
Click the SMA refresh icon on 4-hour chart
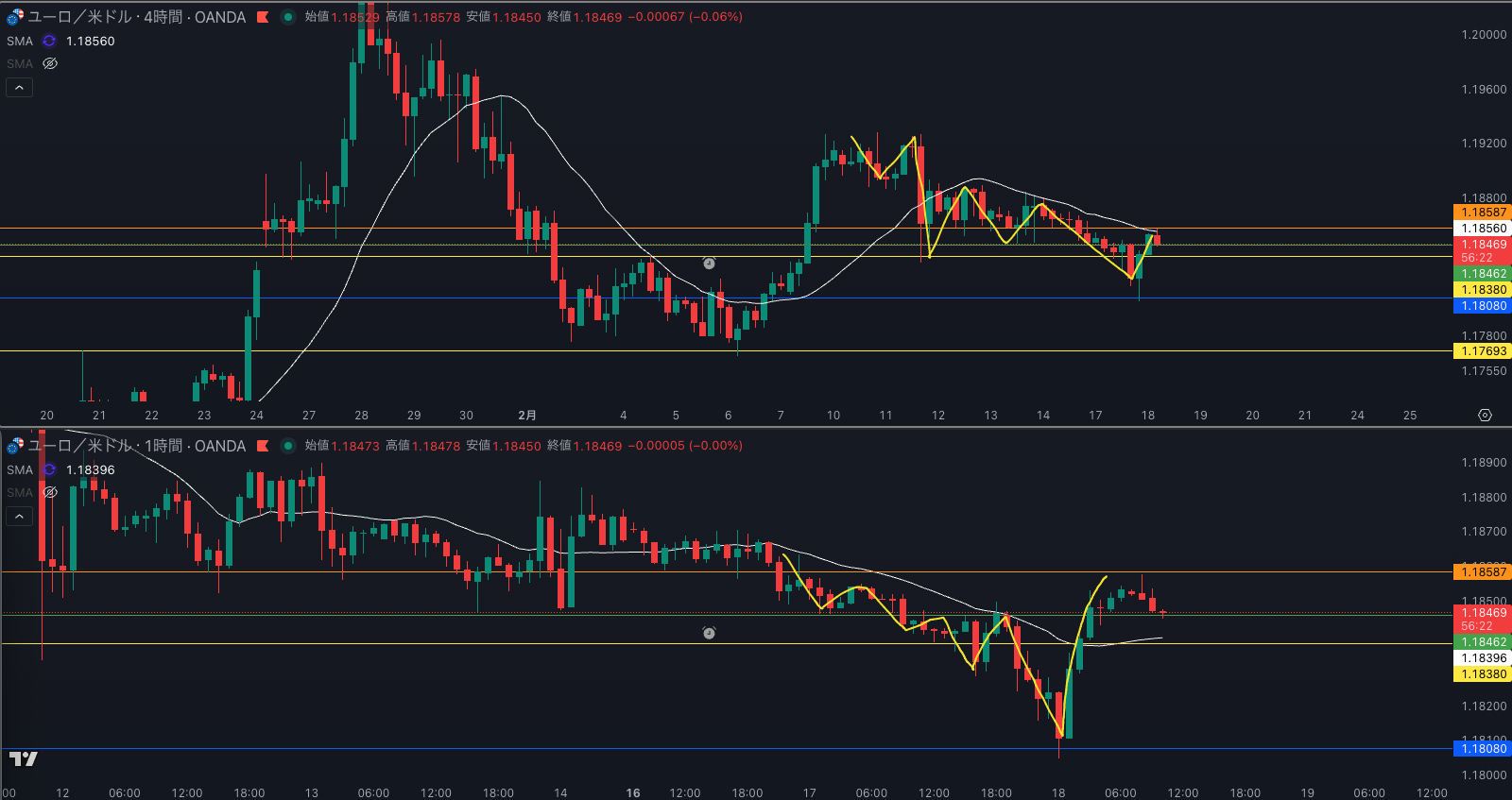pyautogui.click(x=49, y=41)
